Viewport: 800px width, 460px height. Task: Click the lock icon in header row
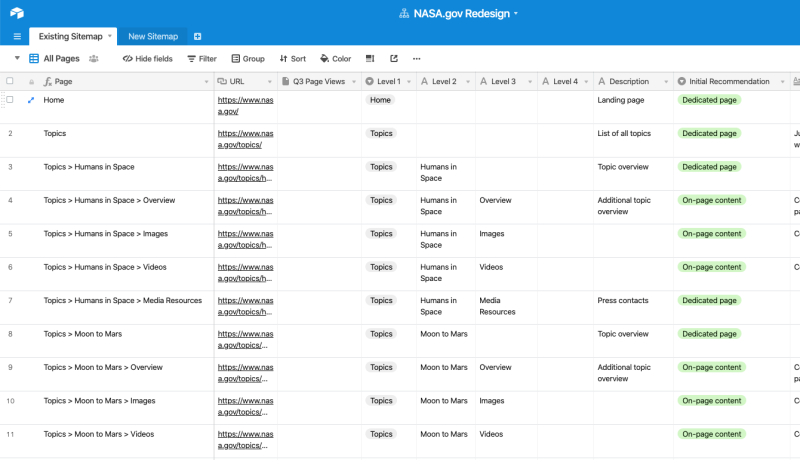pos(32,82)
